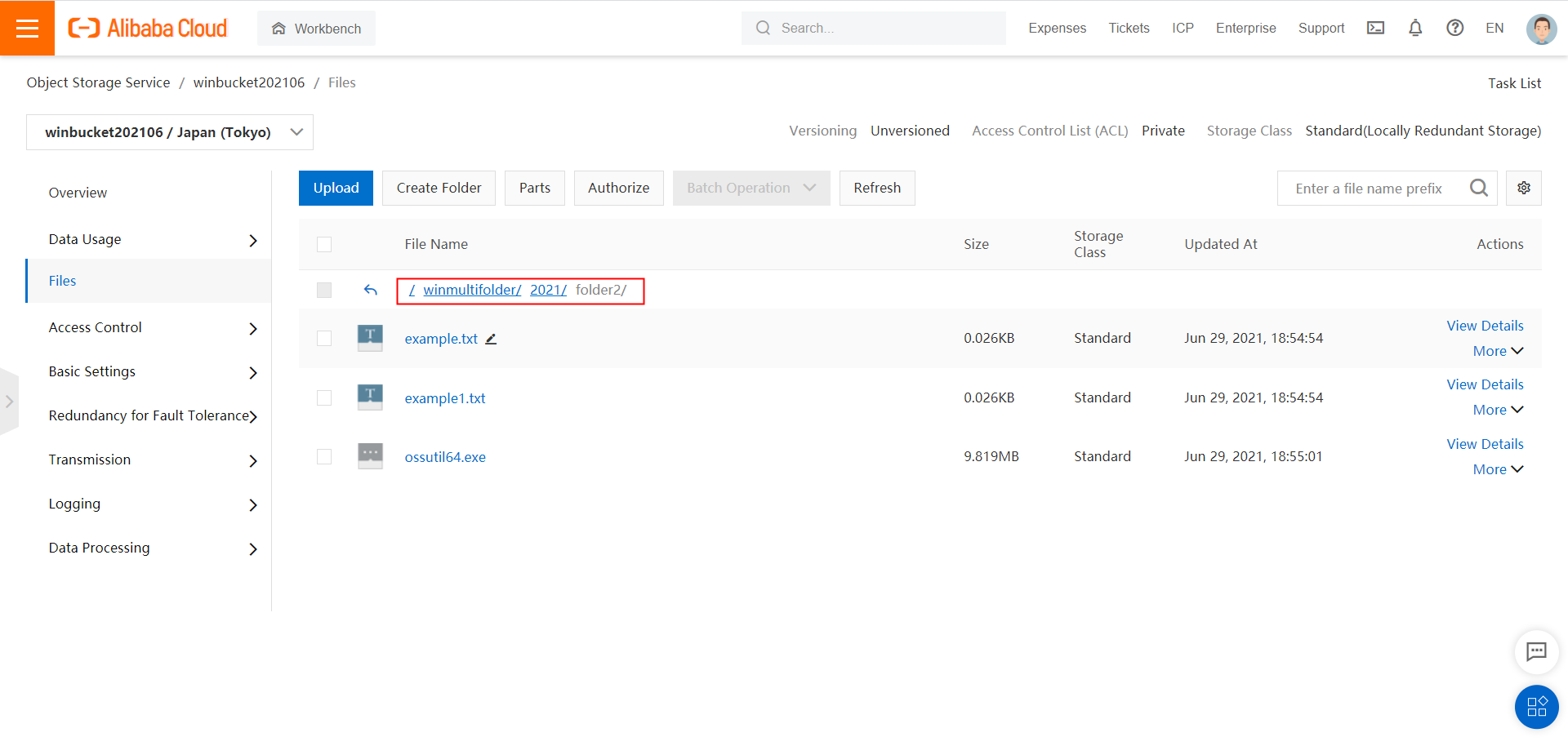Click the Create Folder button
The image size is (1568, 746).
pyautogui.click(x=439, y=188)
